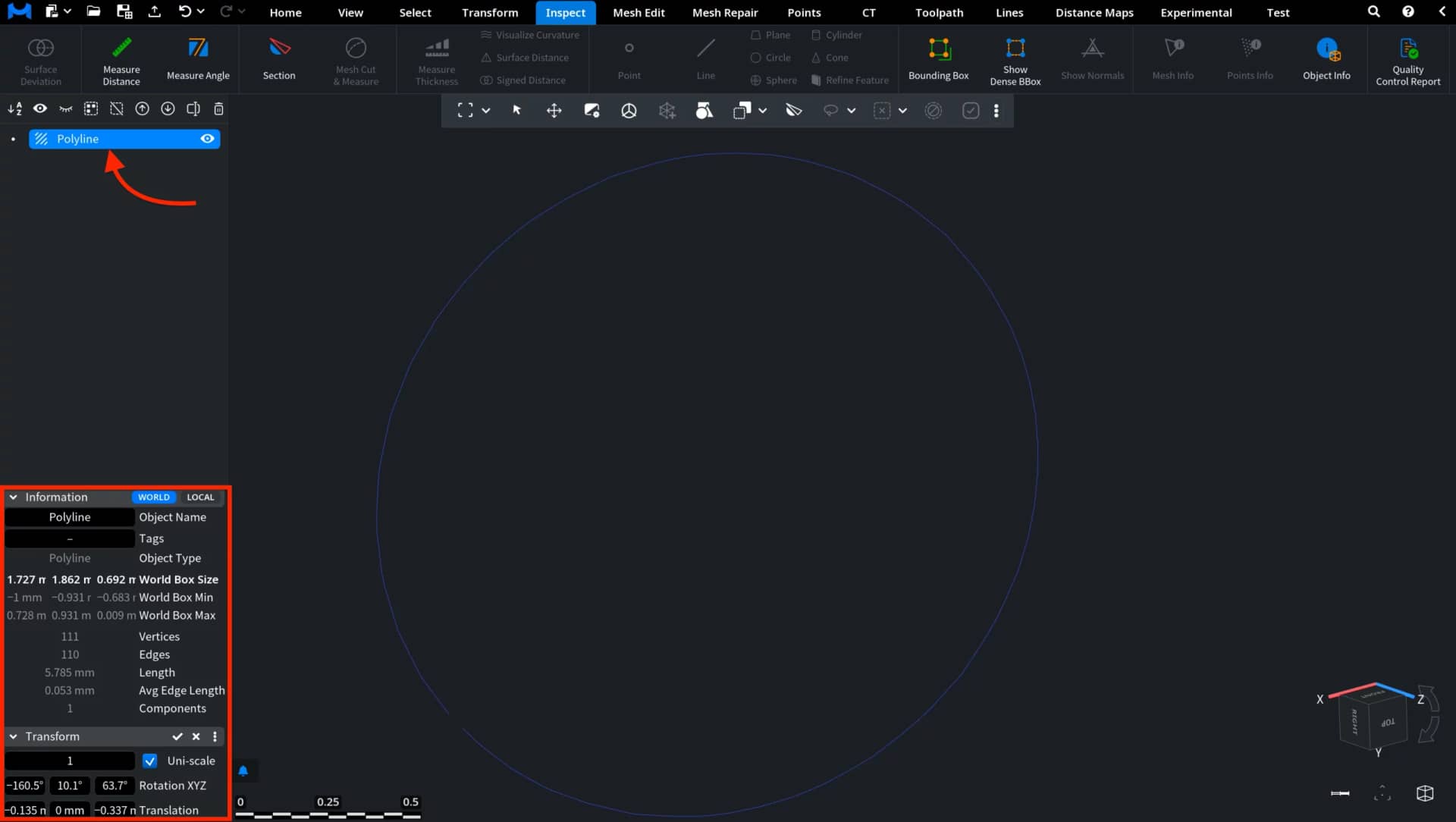1456x822 pixels.
Task: Switch information to LOCAL coordinates
Action: pyautogui.click(x=200, y=497)
